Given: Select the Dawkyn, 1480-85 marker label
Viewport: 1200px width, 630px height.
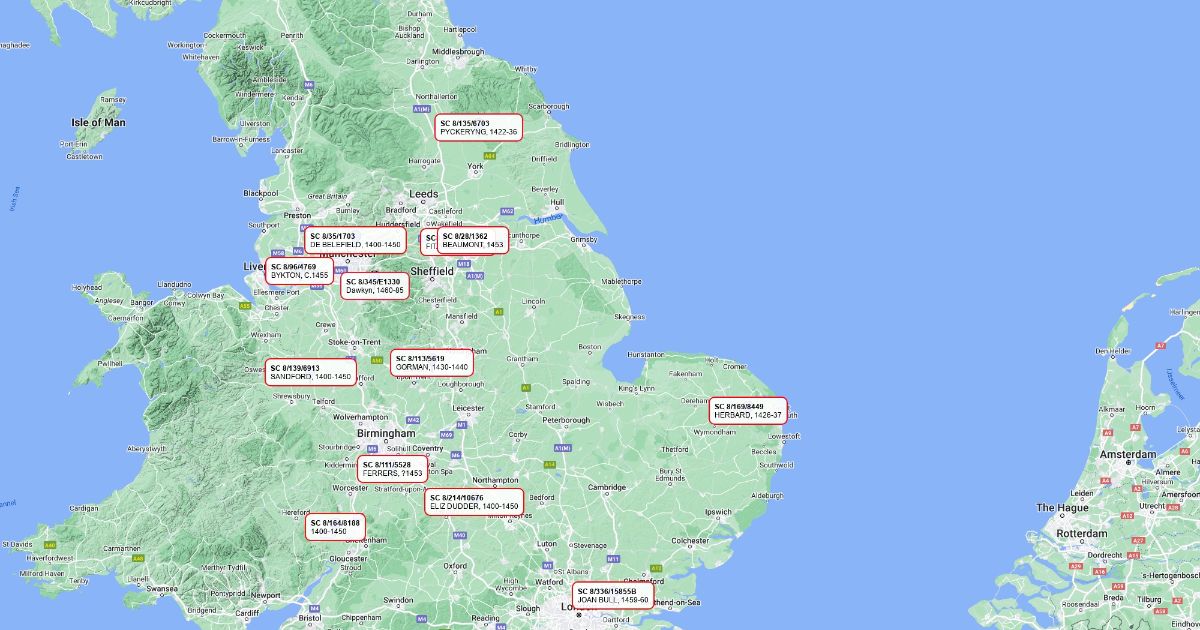Looking at the screenshot, I should [375, 286].
